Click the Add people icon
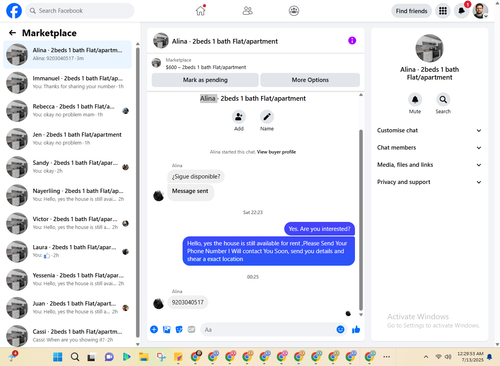Screen dimensions: 500x366 click(x=239, y=117)
